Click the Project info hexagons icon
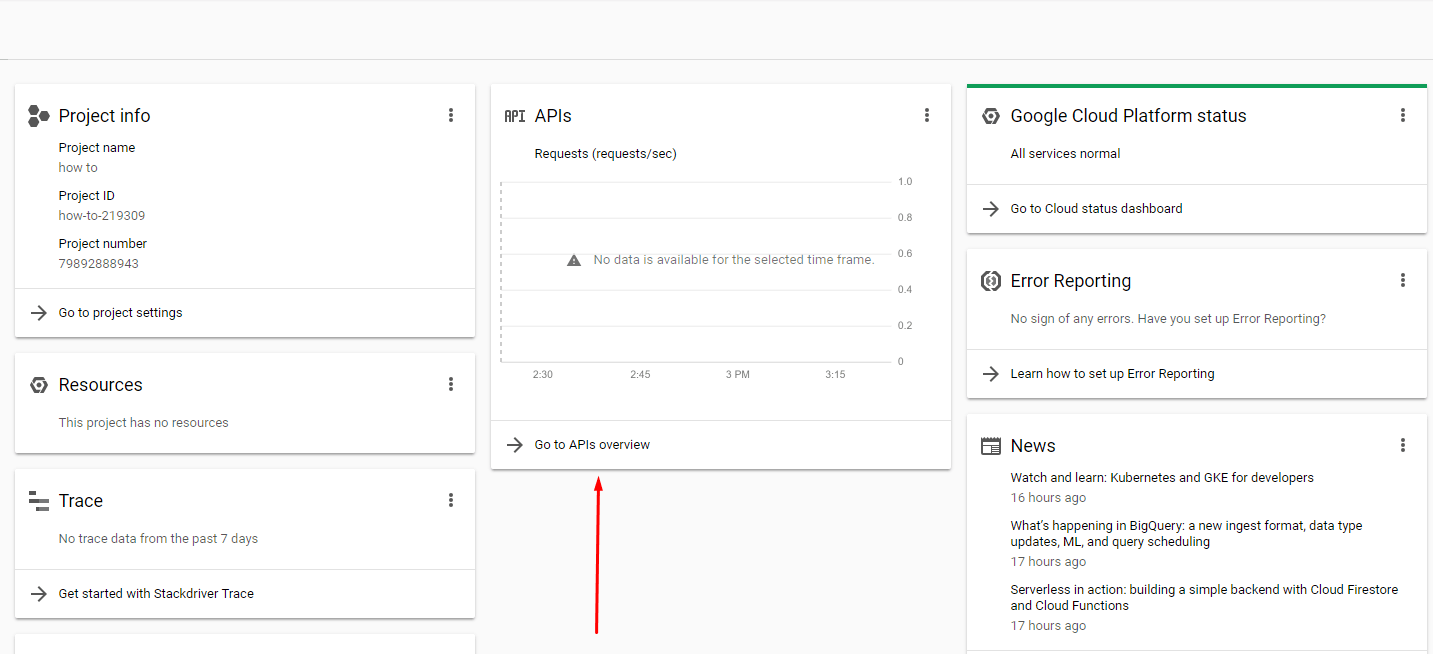 coord(38,116)
